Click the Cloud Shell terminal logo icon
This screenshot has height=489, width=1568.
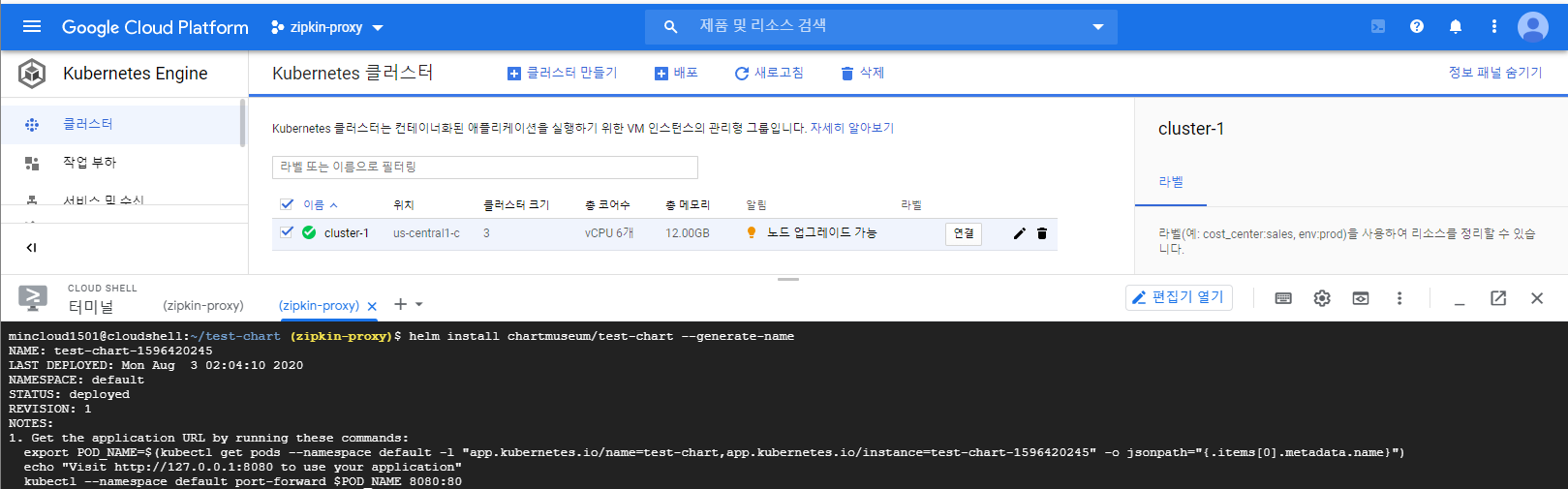pyautogui.click(x=33, y=297)
